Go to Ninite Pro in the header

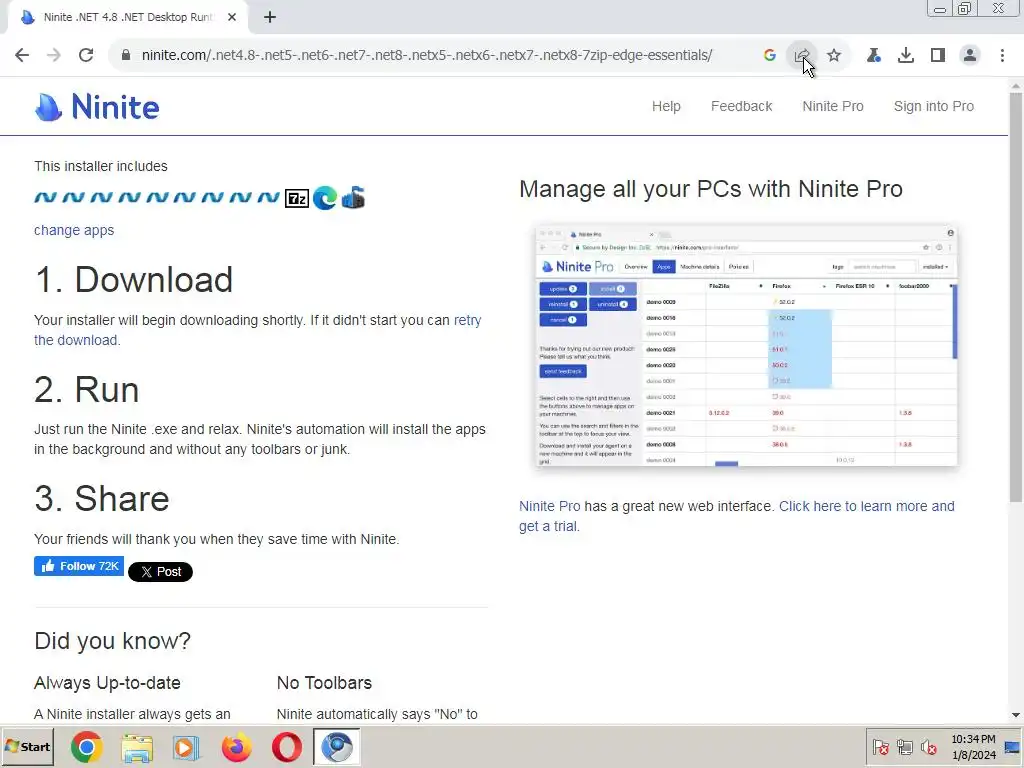(833, 106)
